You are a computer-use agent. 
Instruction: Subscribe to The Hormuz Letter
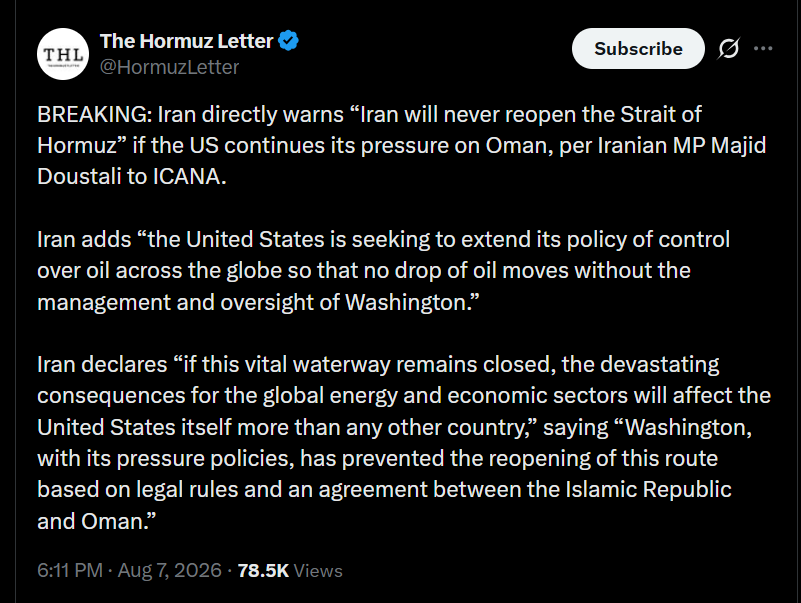pyautogui.click(x=638, y=49)
